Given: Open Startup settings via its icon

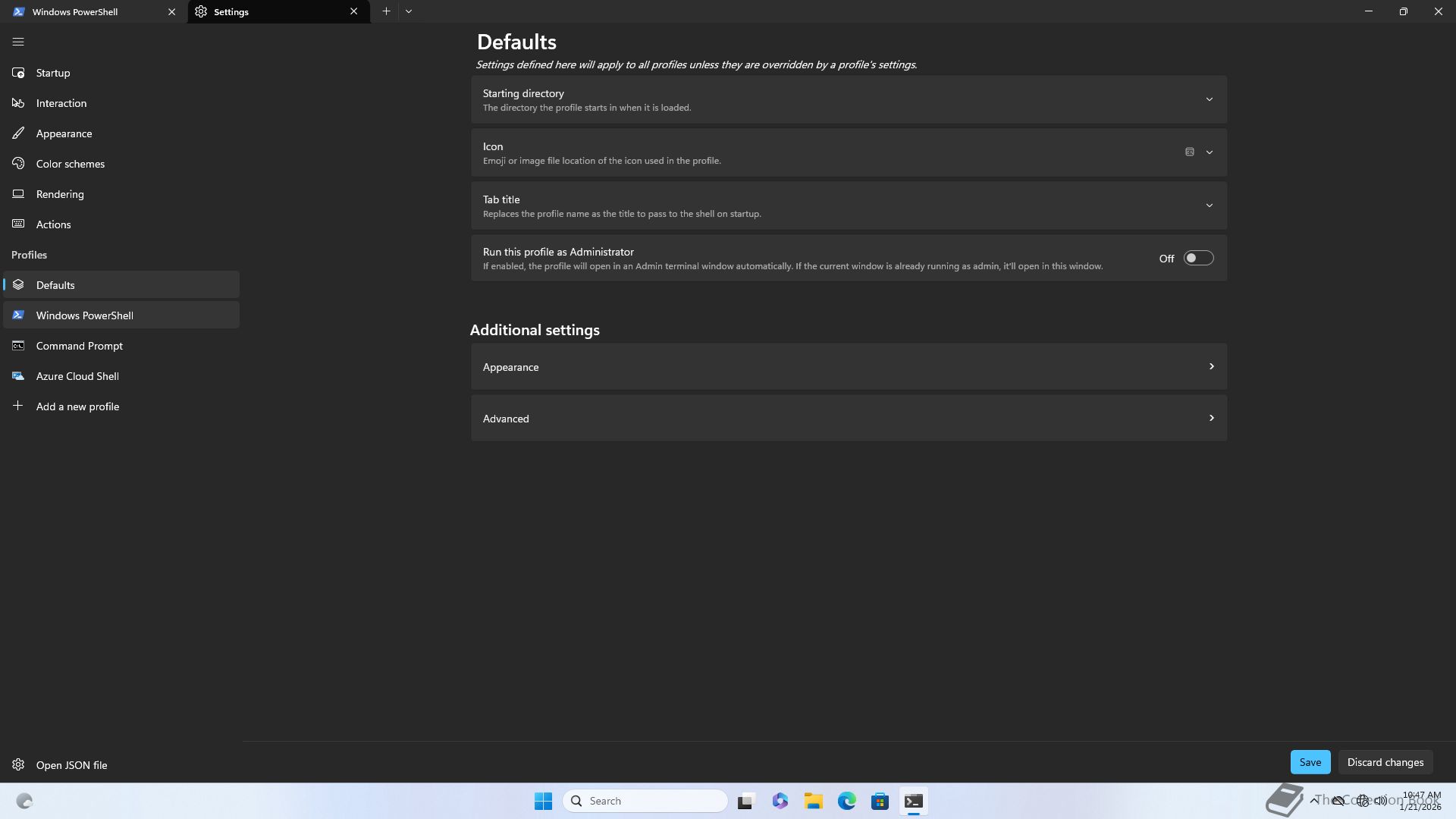Looking at the screenshot, I should pos(18,73).
